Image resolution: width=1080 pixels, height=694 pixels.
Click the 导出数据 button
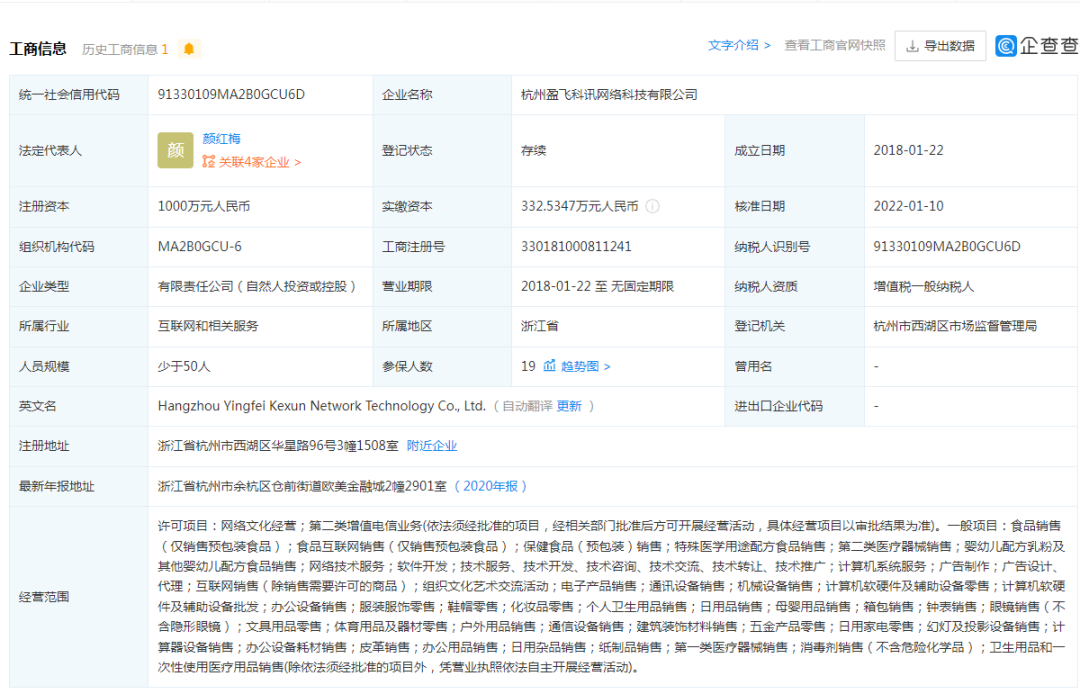coord(940,46)
